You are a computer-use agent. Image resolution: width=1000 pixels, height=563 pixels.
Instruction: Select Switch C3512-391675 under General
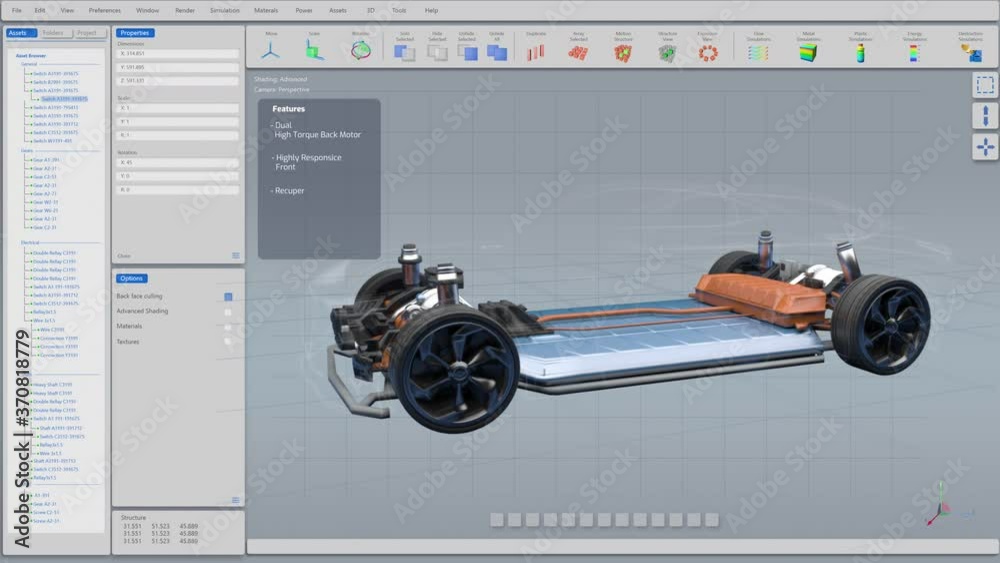[55, 133]
